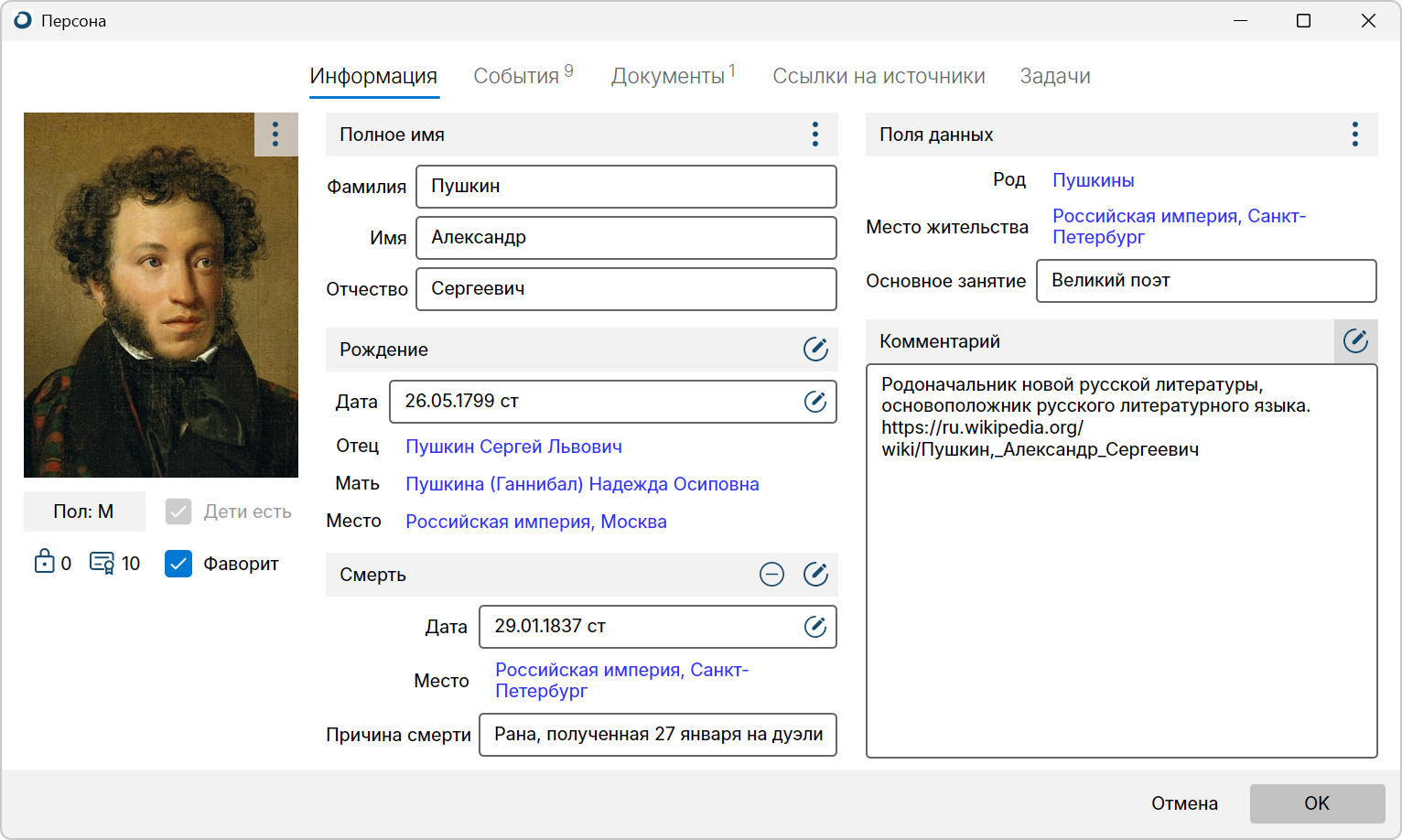Edit the death date using pencil icon
This screenshot has width=1402, height=840.
tap(814, 627)
